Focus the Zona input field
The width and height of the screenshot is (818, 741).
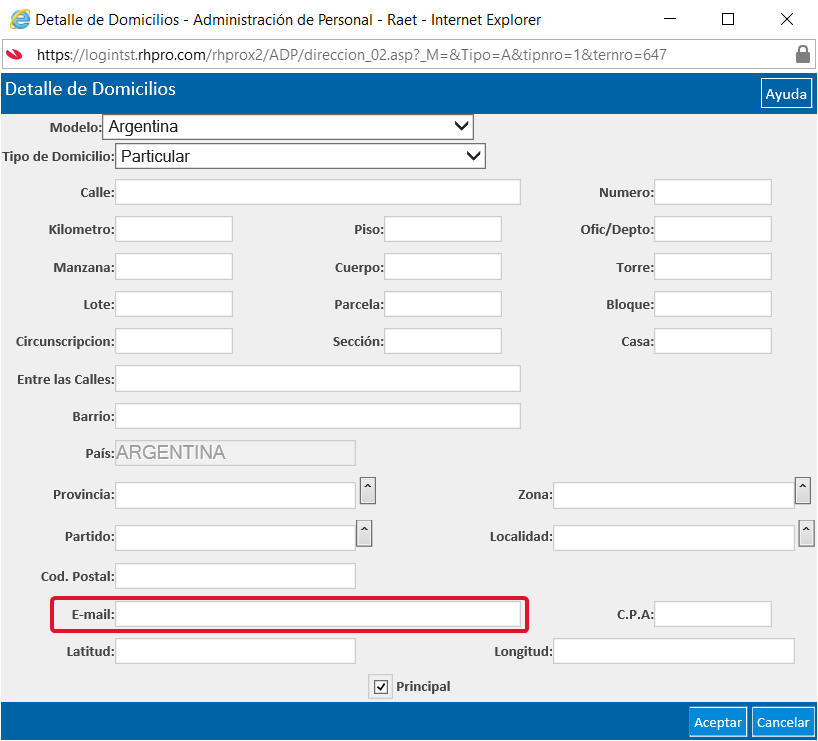click(x=673, y=495)
